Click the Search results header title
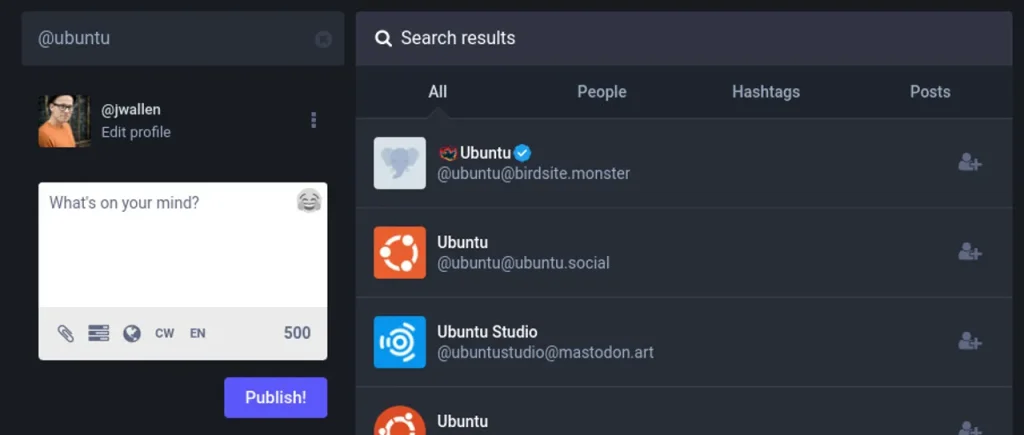The height and width of the screenshot is (435, 1024). pyautogui.click(x=458, y=38)
